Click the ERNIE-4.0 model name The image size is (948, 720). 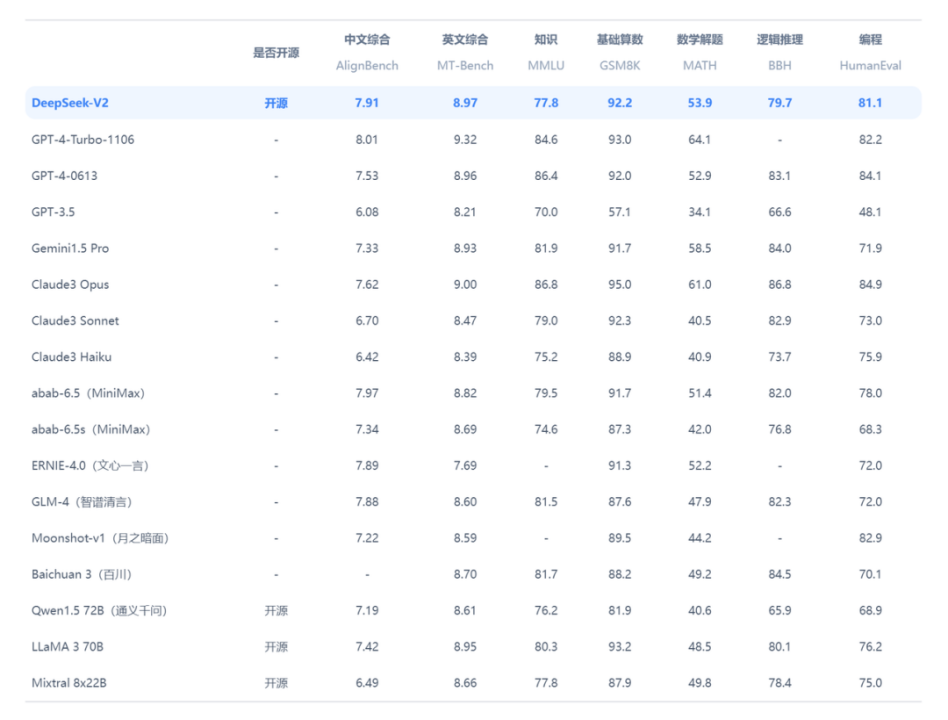coord(90,466)
